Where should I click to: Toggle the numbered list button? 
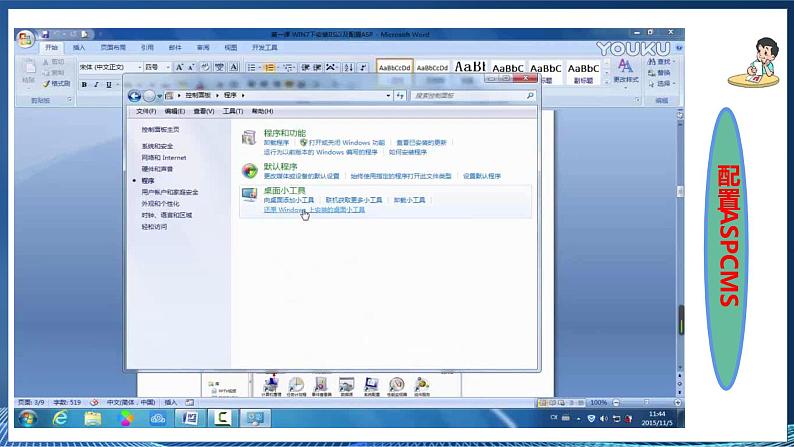click(x=270, y=68)
